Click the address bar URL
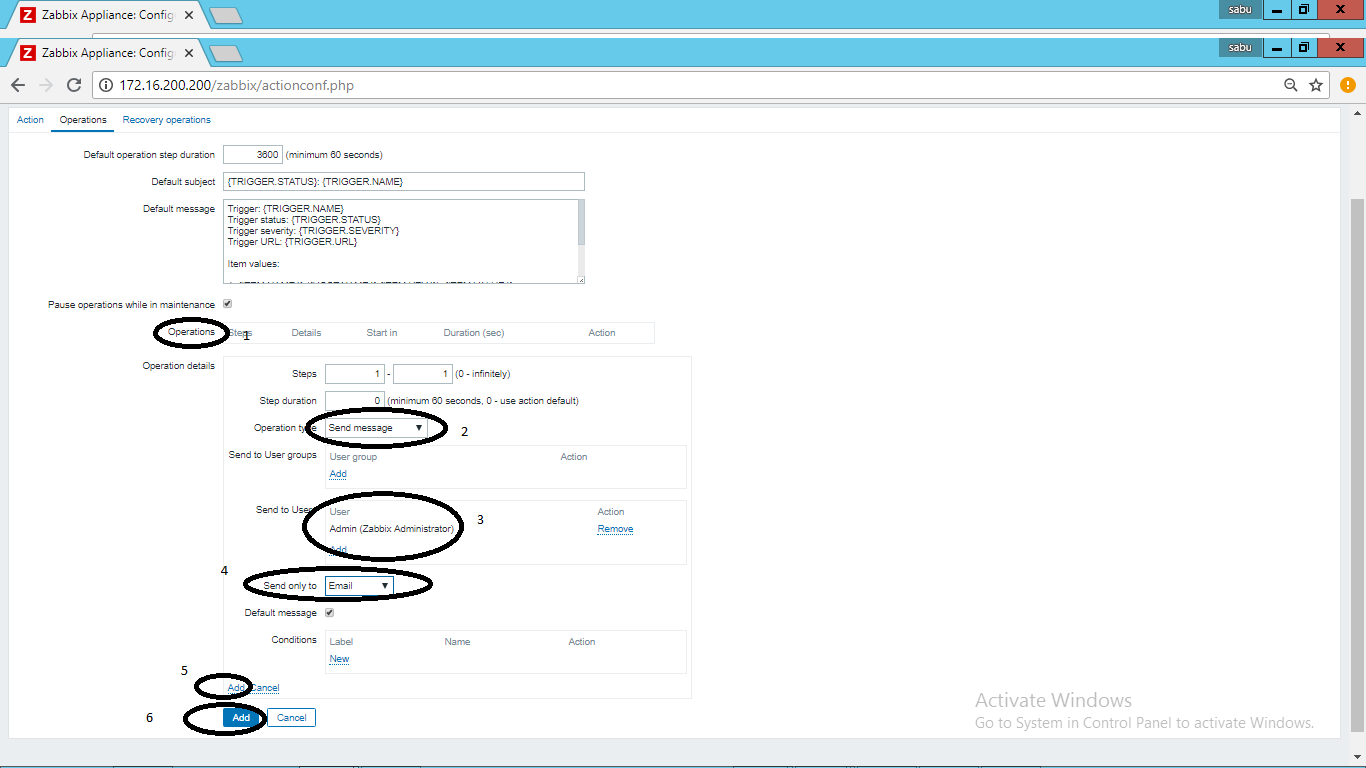1366x768 pixels. click(236, 85)
